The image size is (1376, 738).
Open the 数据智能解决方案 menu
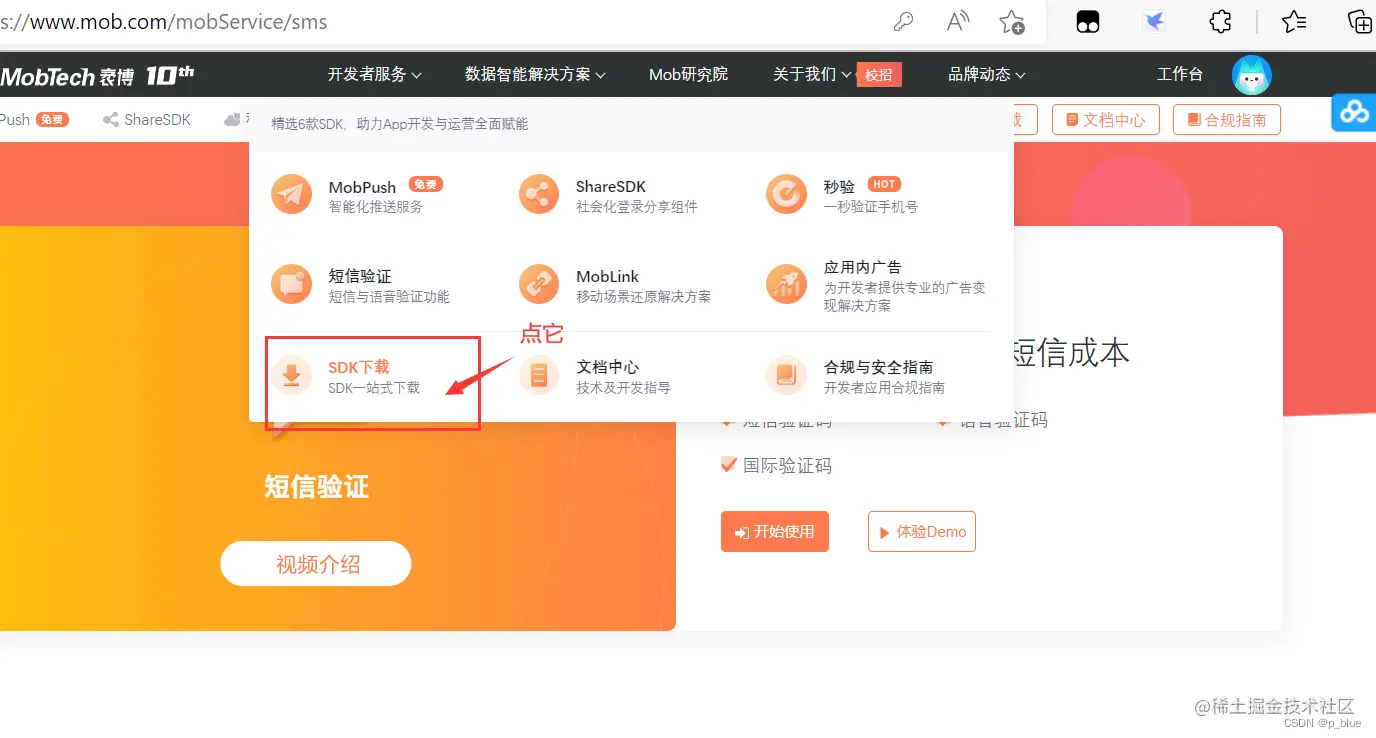click(536, 74)
